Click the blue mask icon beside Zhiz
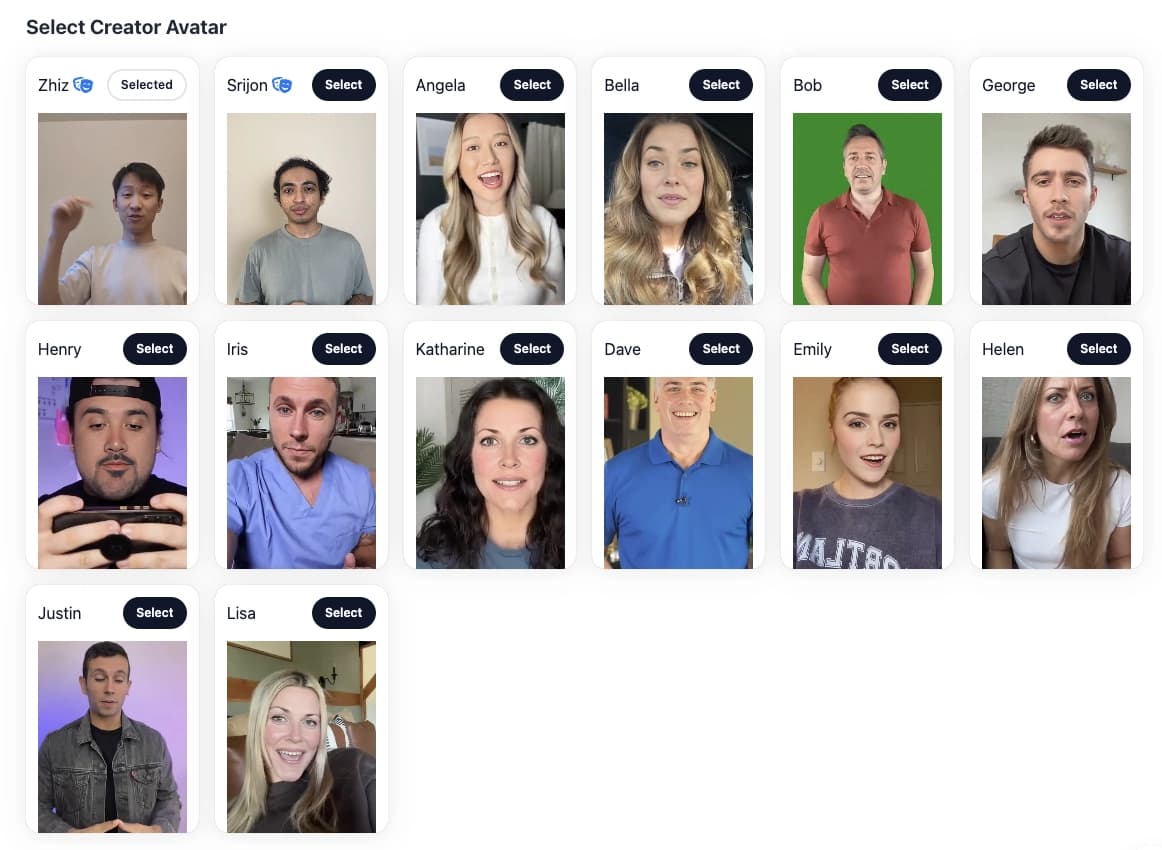This screenshot has width=1162, height=850. (83, 85)
